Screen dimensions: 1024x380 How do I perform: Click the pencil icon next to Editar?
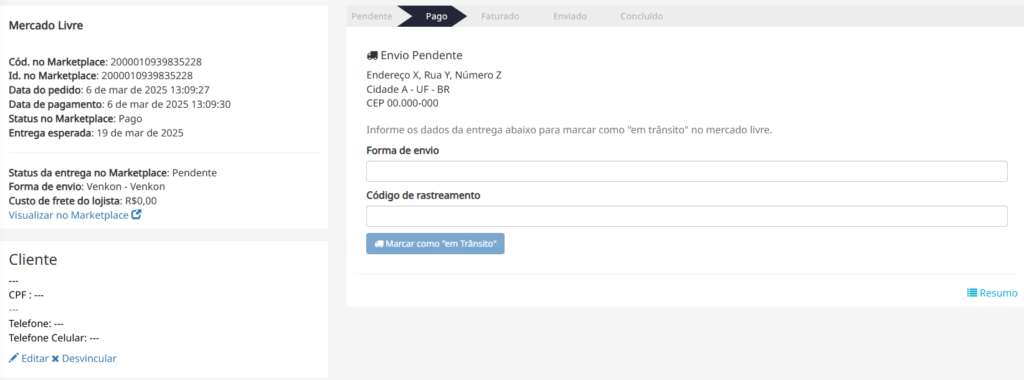click(x=14, y=358)
